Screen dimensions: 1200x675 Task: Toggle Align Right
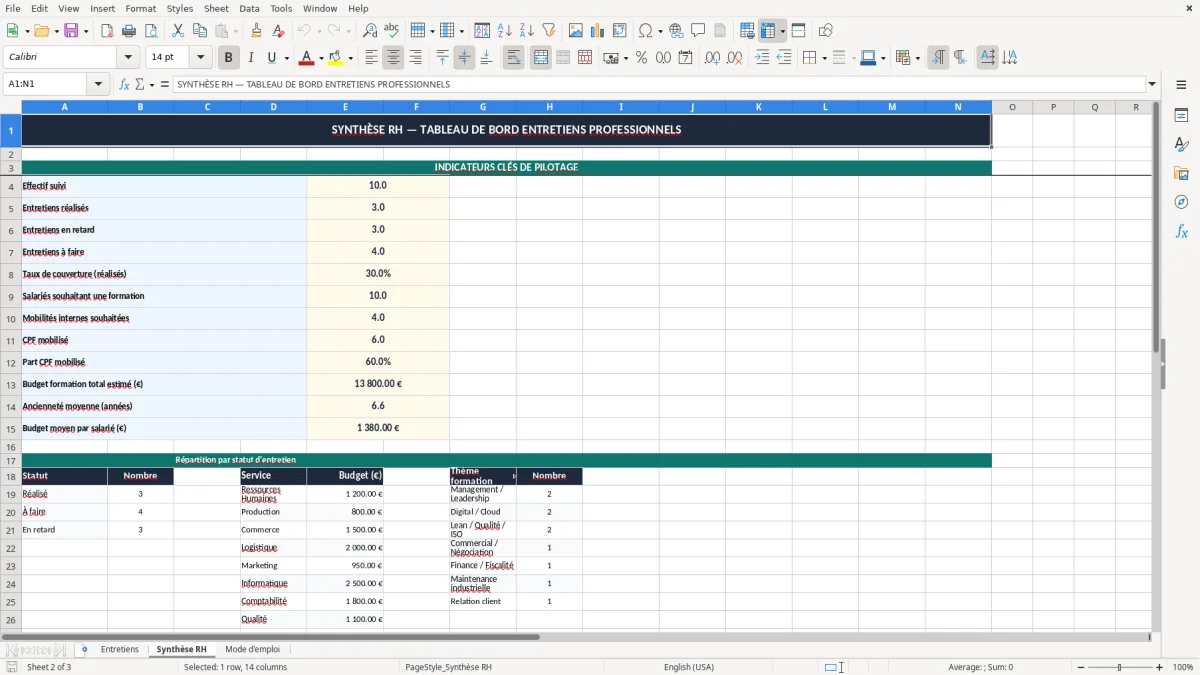click(415, 58)
